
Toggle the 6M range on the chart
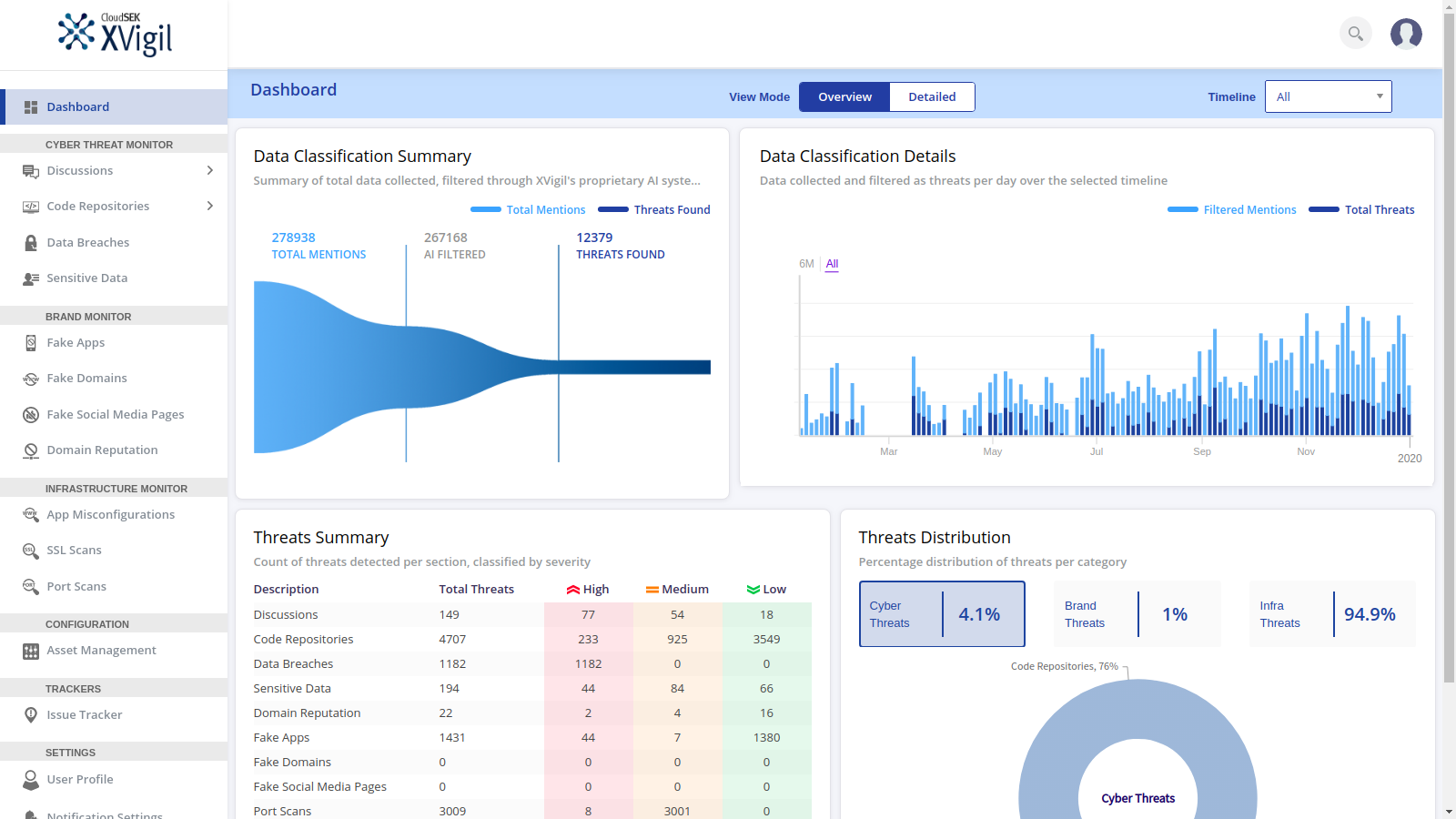[x=806, y=264]
